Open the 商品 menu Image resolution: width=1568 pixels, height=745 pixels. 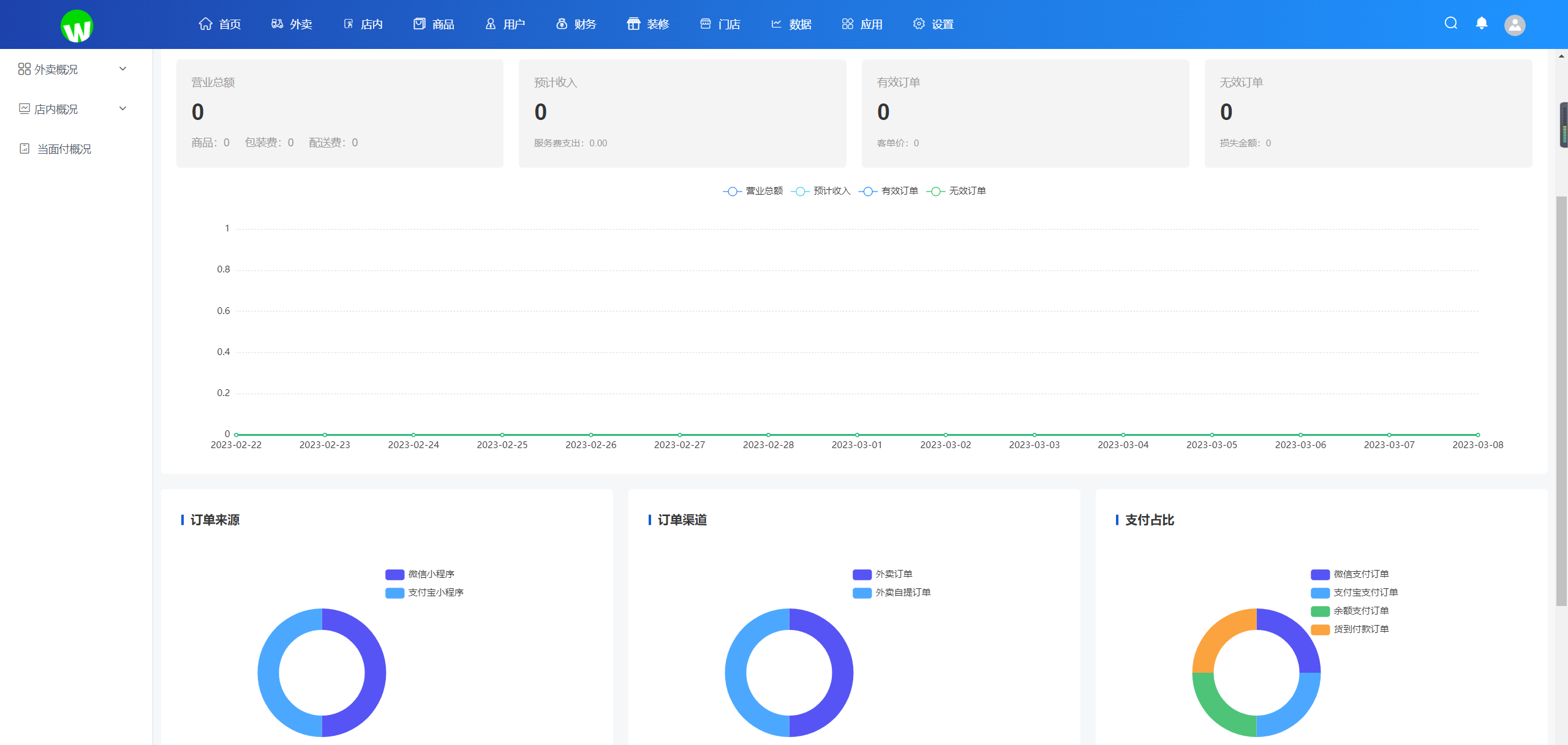(434, 24)
